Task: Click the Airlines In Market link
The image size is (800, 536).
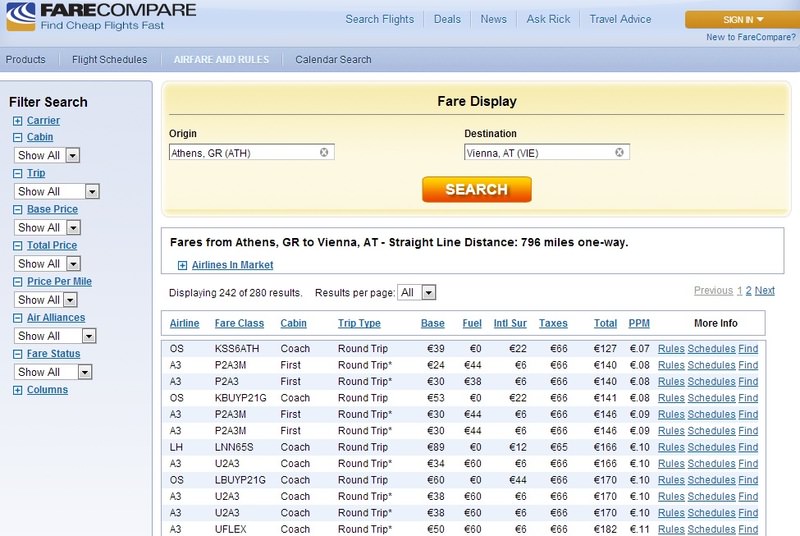Action: pyautogui.click(x=233, y=265)
